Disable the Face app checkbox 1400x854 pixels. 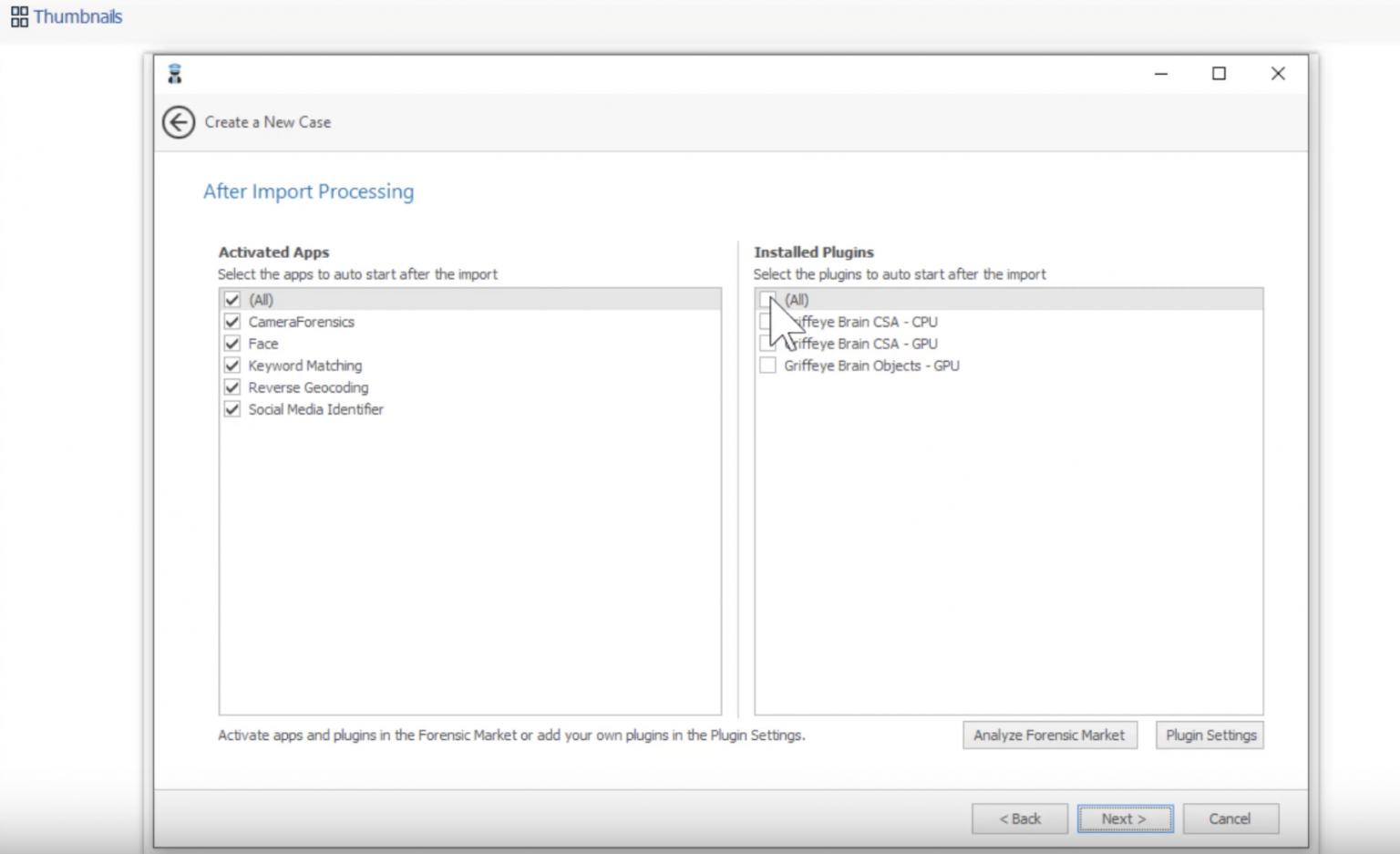point(232,344)
